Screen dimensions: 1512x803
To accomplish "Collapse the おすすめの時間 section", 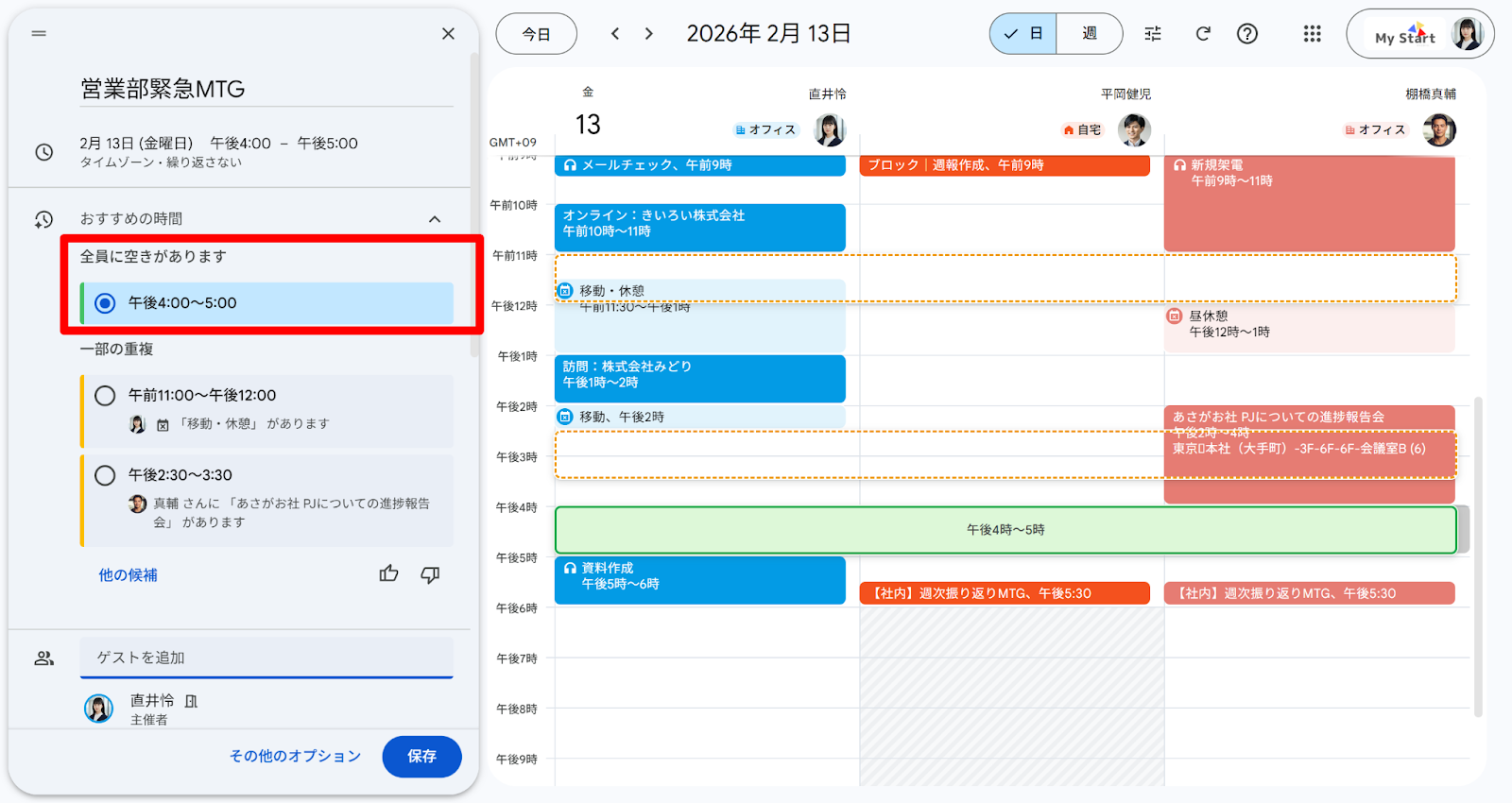I will (x=435, y=219).
